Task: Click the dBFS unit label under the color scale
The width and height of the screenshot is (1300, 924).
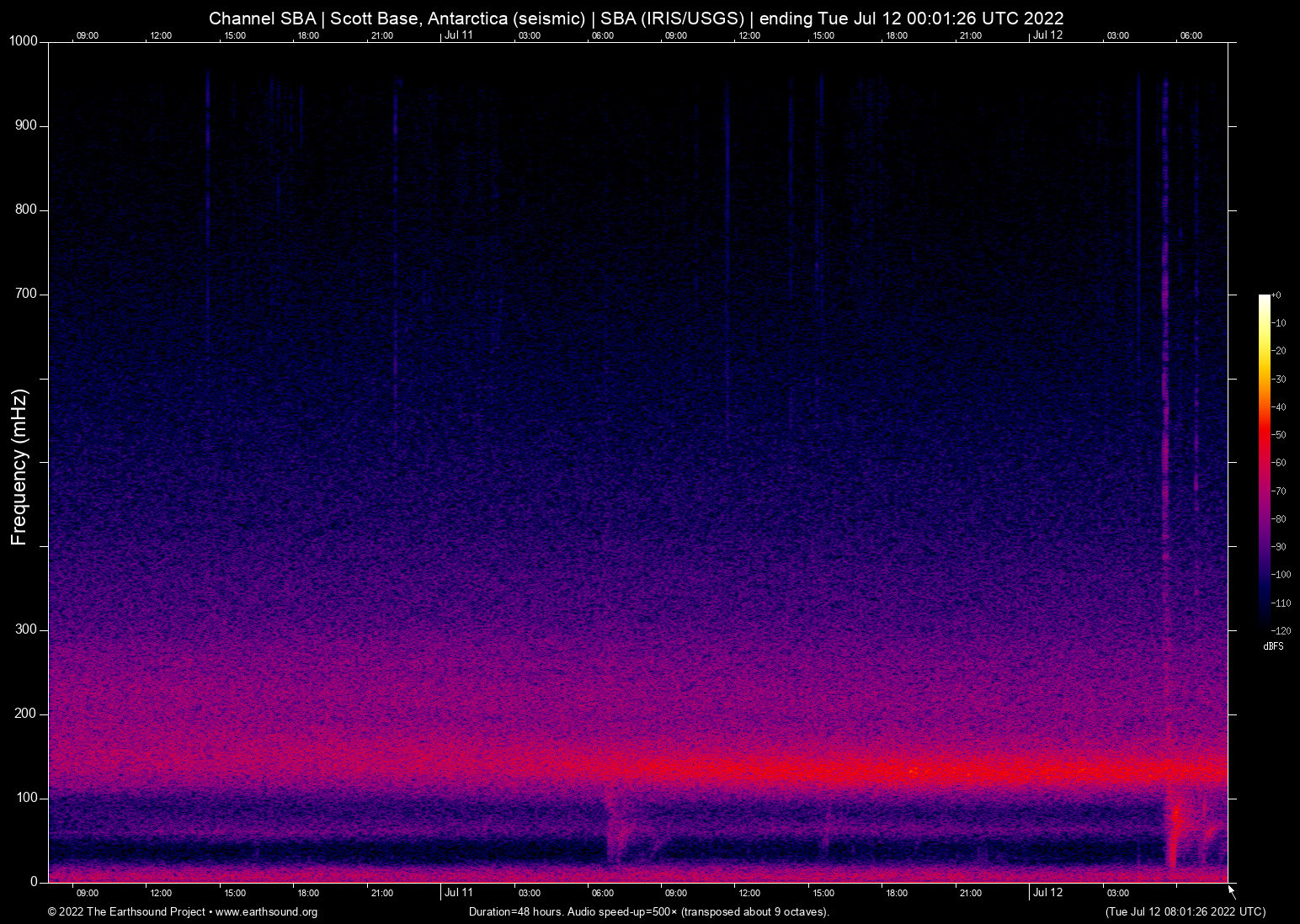Action: tap(1273, 646)
